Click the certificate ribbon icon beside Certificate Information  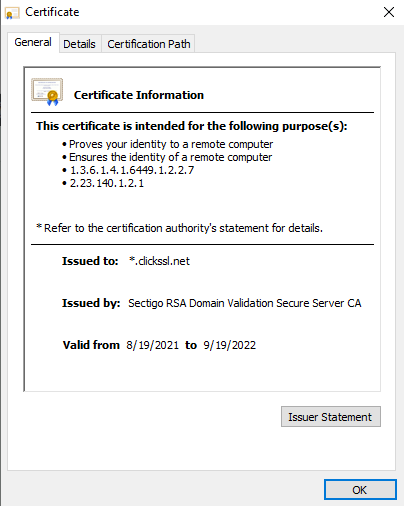tap(47, 92)
